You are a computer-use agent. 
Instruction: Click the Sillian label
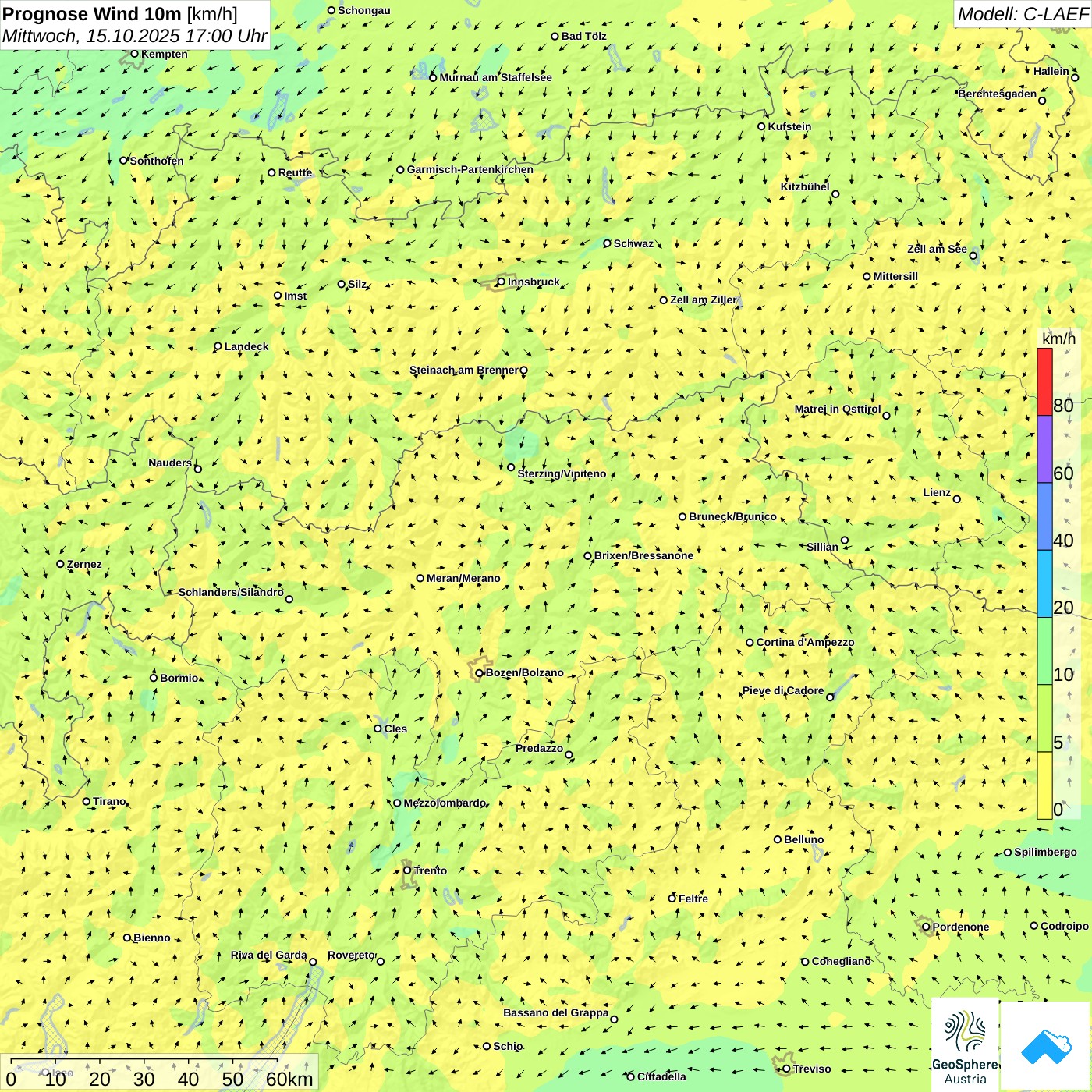tap(822, 547)
